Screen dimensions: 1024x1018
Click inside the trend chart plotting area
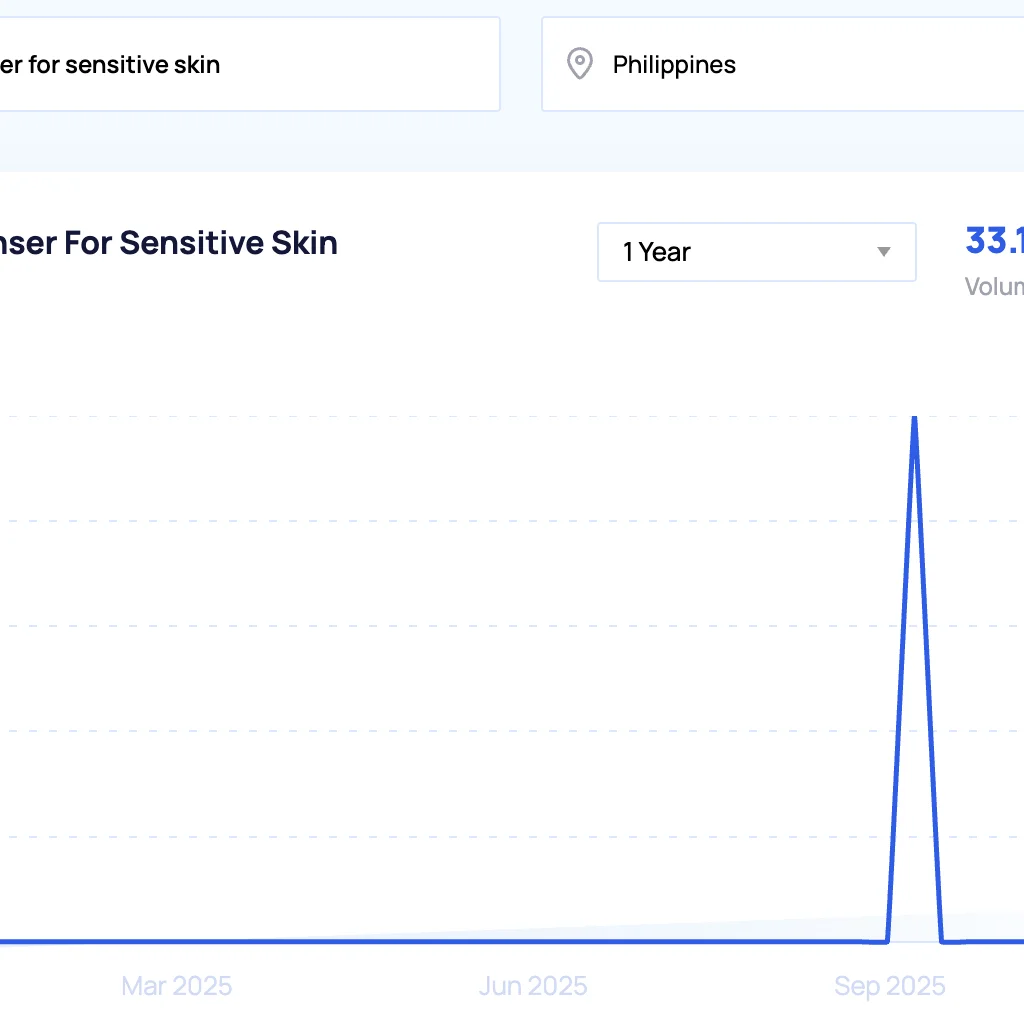pos(500,650)
